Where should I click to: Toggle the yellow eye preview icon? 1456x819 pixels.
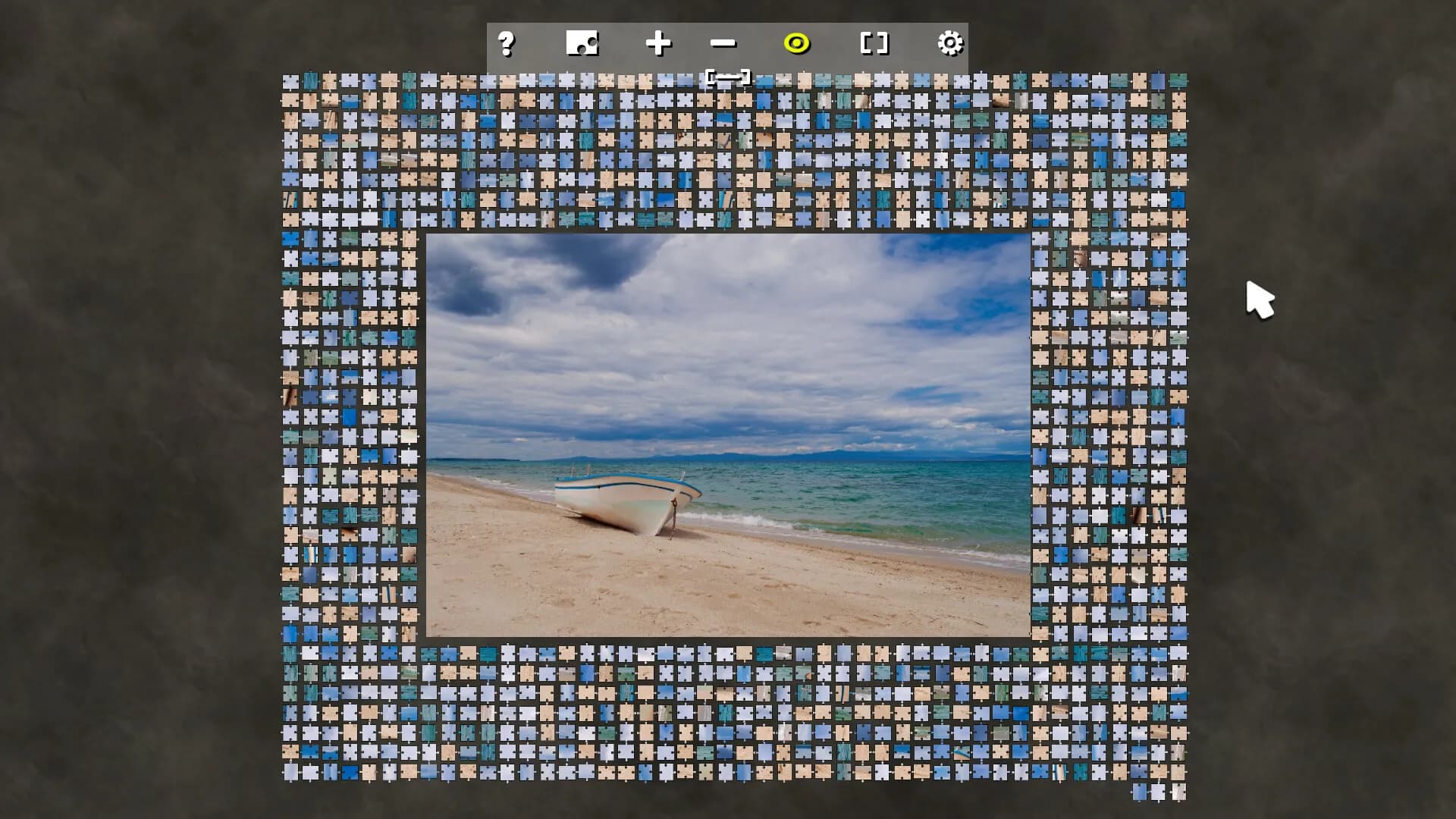tap(798, 44)
